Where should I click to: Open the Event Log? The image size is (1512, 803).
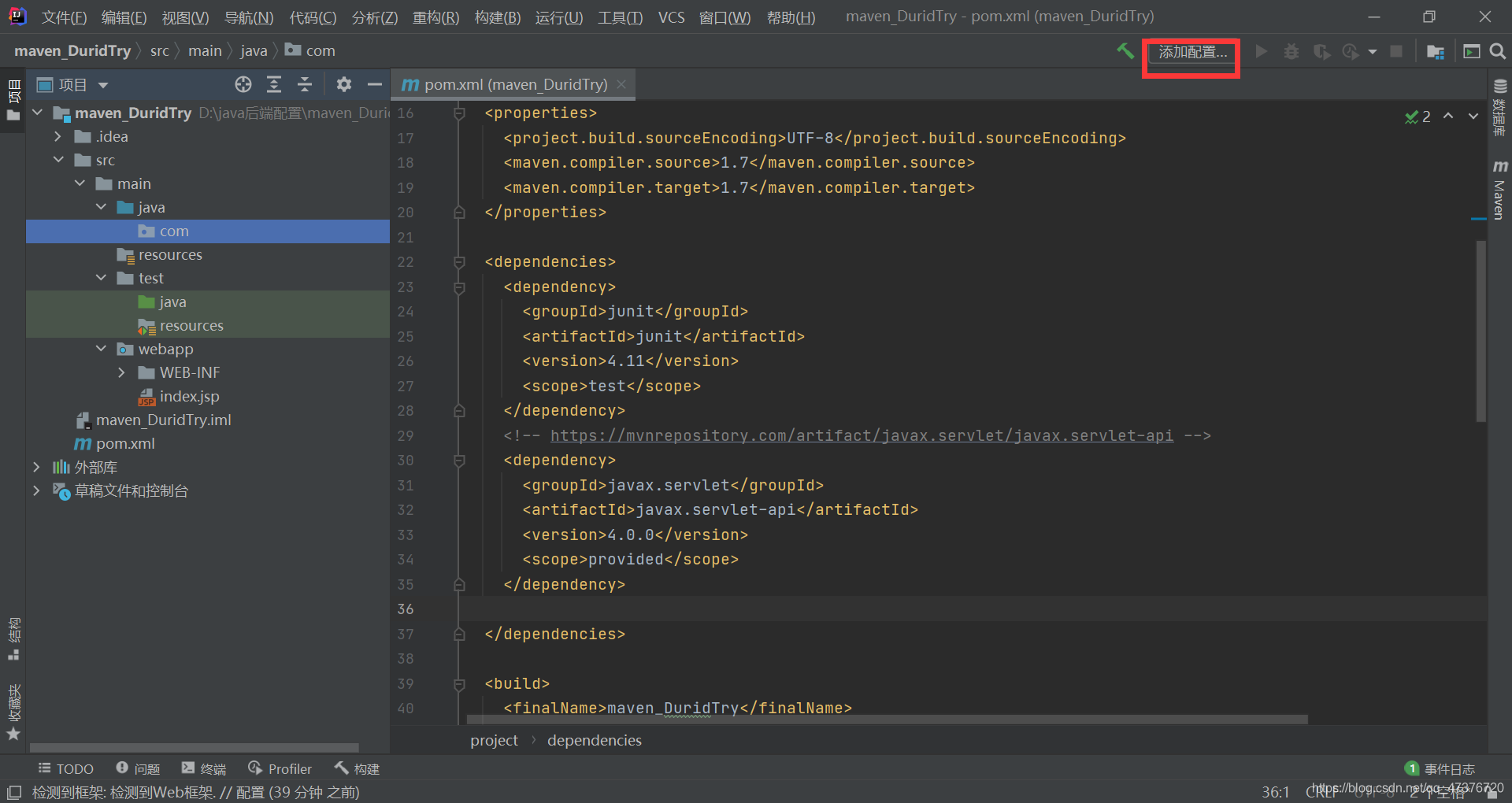1440,768
